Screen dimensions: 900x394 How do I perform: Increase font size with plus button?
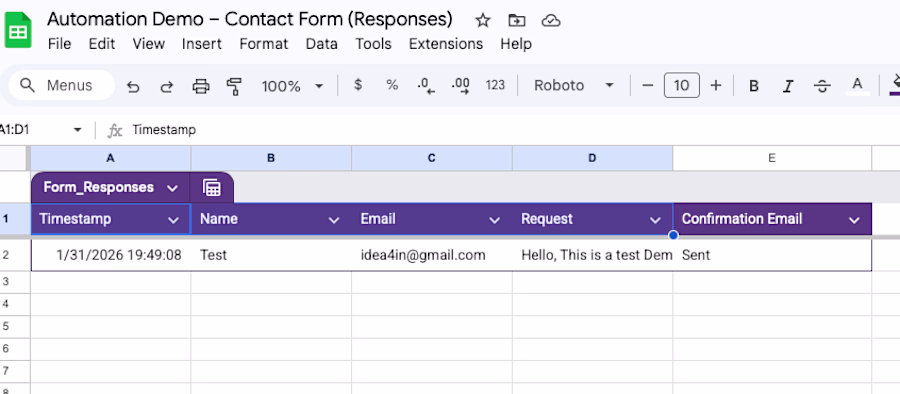(x=715, y=86)
